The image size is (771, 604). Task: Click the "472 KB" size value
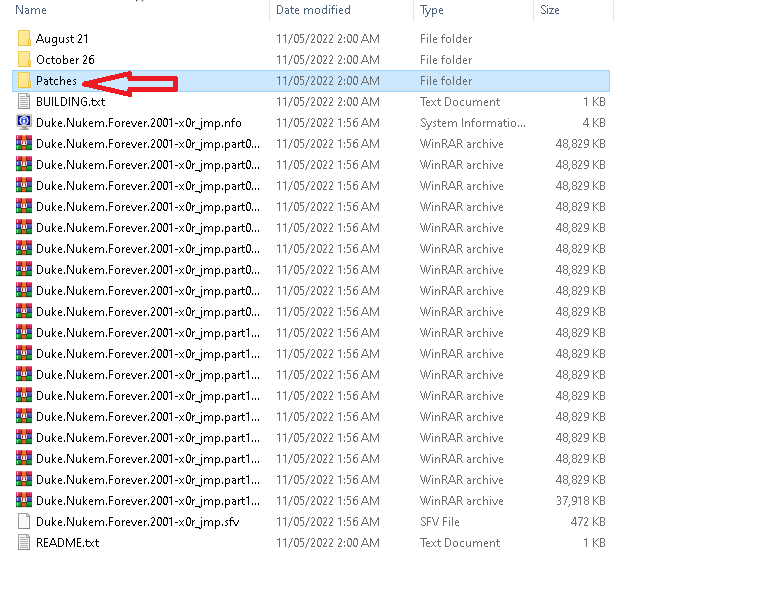(x=588, y=521)
